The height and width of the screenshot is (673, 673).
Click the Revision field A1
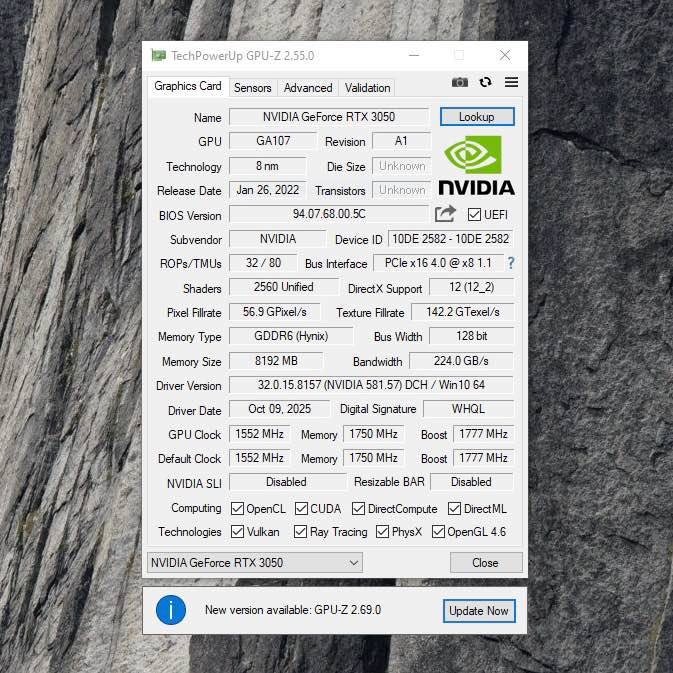point(401,141)
